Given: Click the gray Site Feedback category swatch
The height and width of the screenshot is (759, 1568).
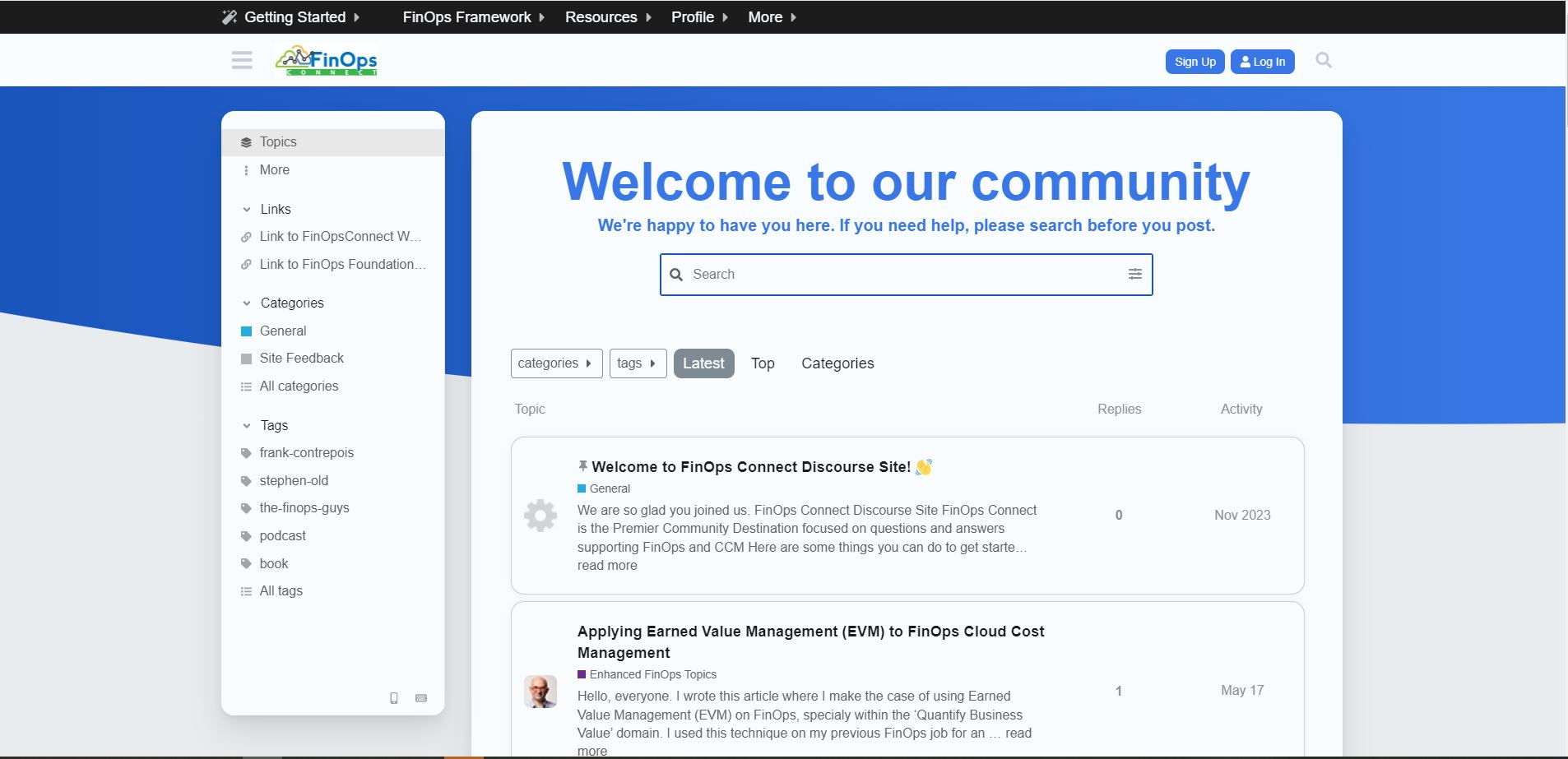Looking at the screenshot, I should (x=246, y=359).
